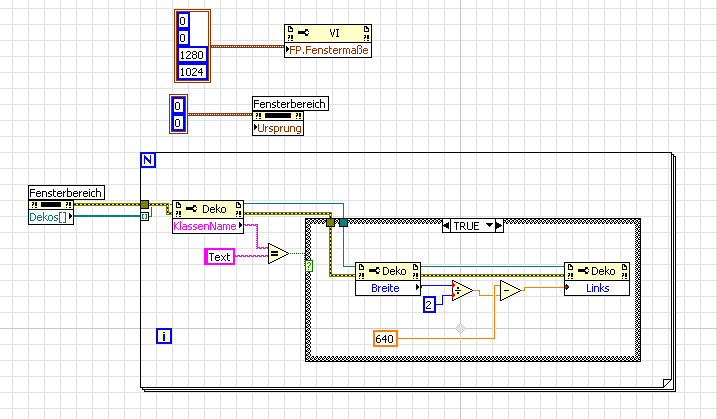Screen dimensions: 717x419
Task: Click the Deko node above KlassenName
Action: tap(208, 209)
